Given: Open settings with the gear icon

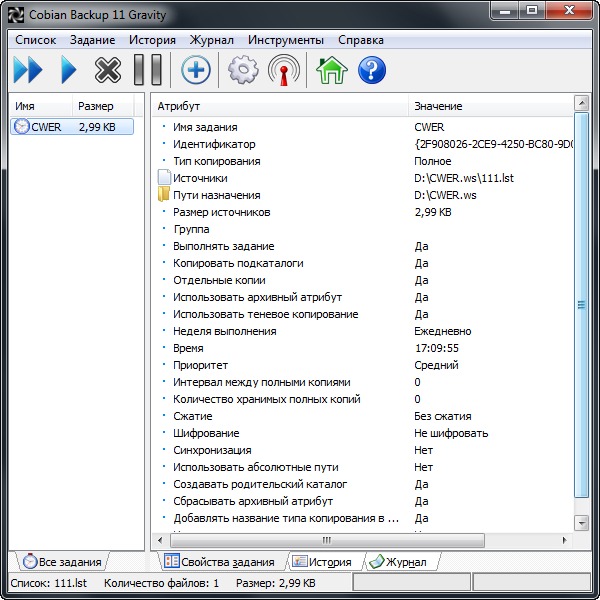Looking at the screenshot, I should point(243,70).
